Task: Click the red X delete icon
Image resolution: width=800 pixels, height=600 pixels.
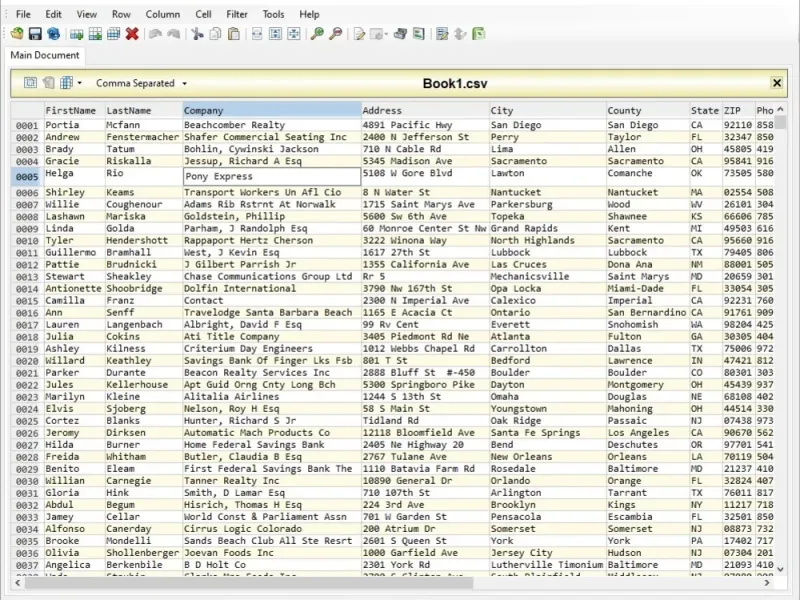Action: 132,34
